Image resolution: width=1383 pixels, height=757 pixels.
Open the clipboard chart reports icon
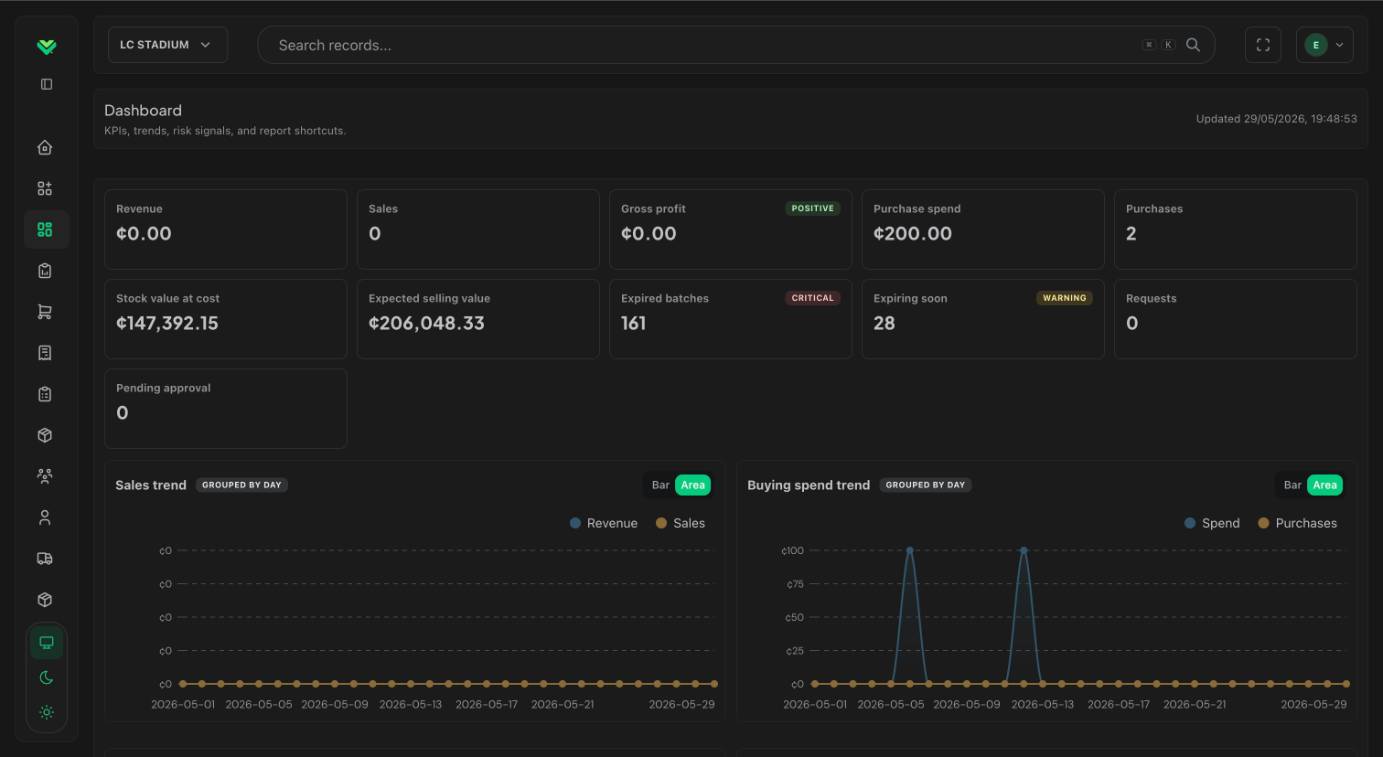tap(45, 270)
